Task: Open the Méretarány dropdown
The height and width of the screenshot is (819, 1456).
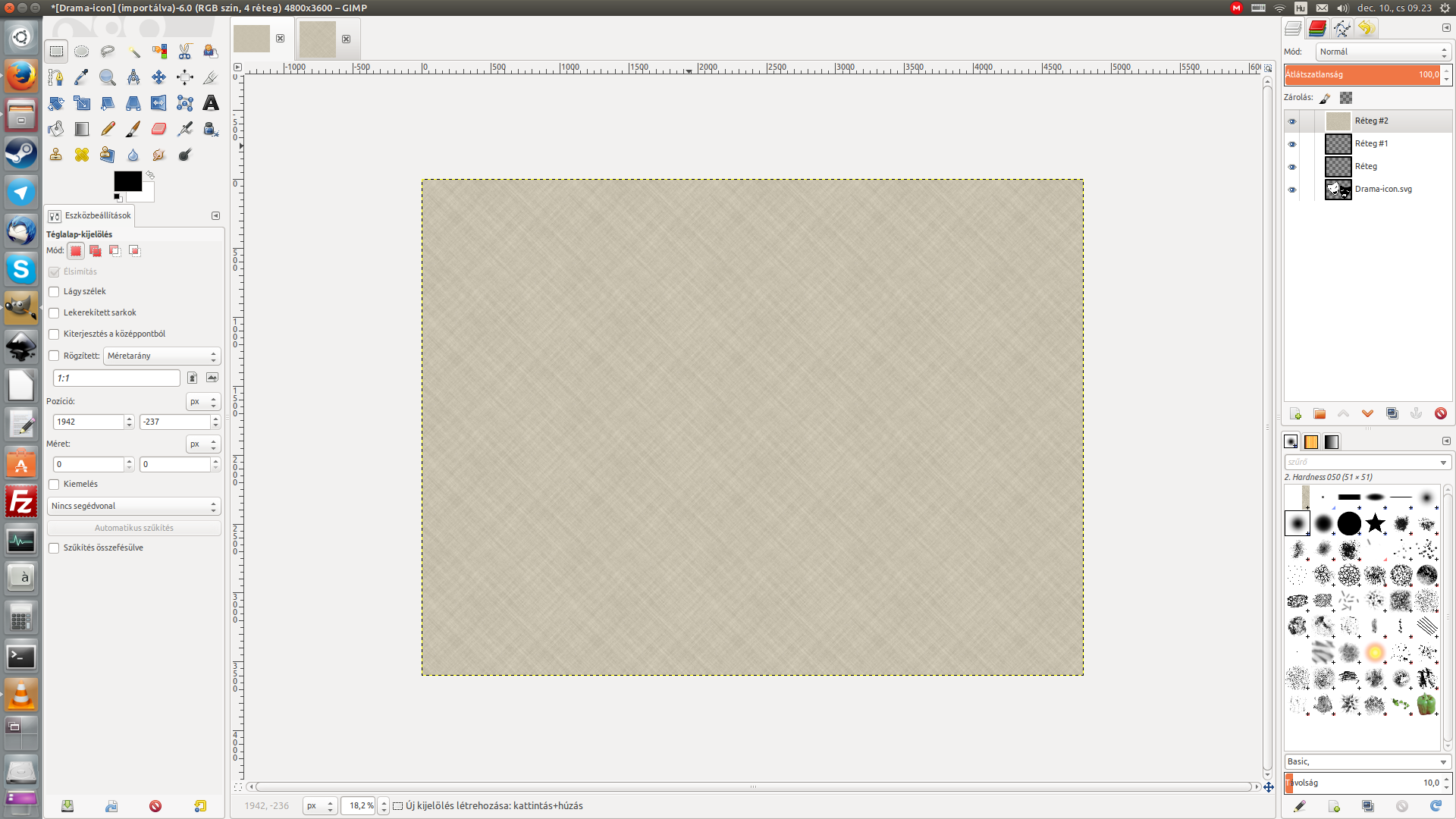Action: [x=162, y=356]
